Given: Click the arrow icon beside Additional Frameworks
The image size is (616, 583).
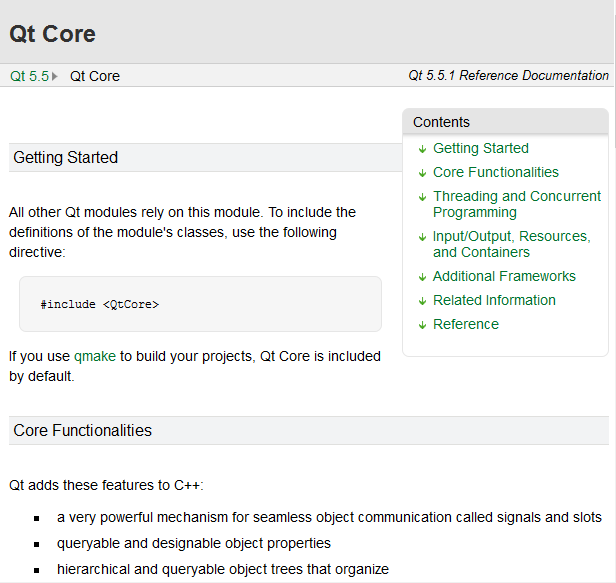Looking at the screenshot, I should point(422,277).
